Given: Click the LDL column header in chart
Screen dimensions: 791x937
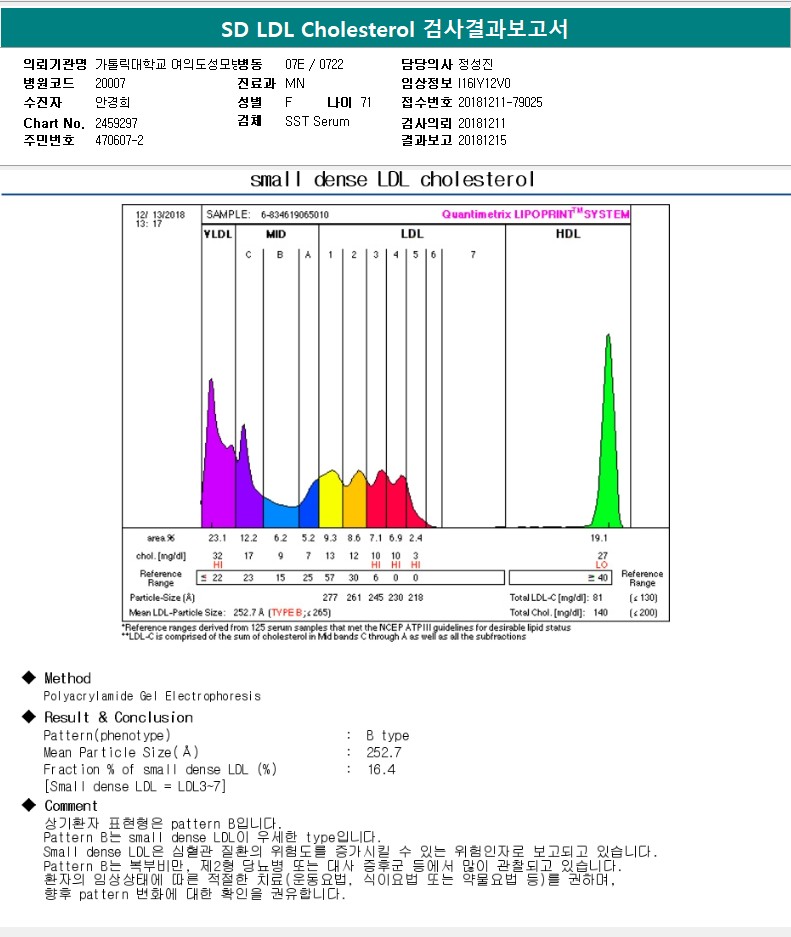Looking at the screenshot, I should pyautogui.click(x=412, y=234).
